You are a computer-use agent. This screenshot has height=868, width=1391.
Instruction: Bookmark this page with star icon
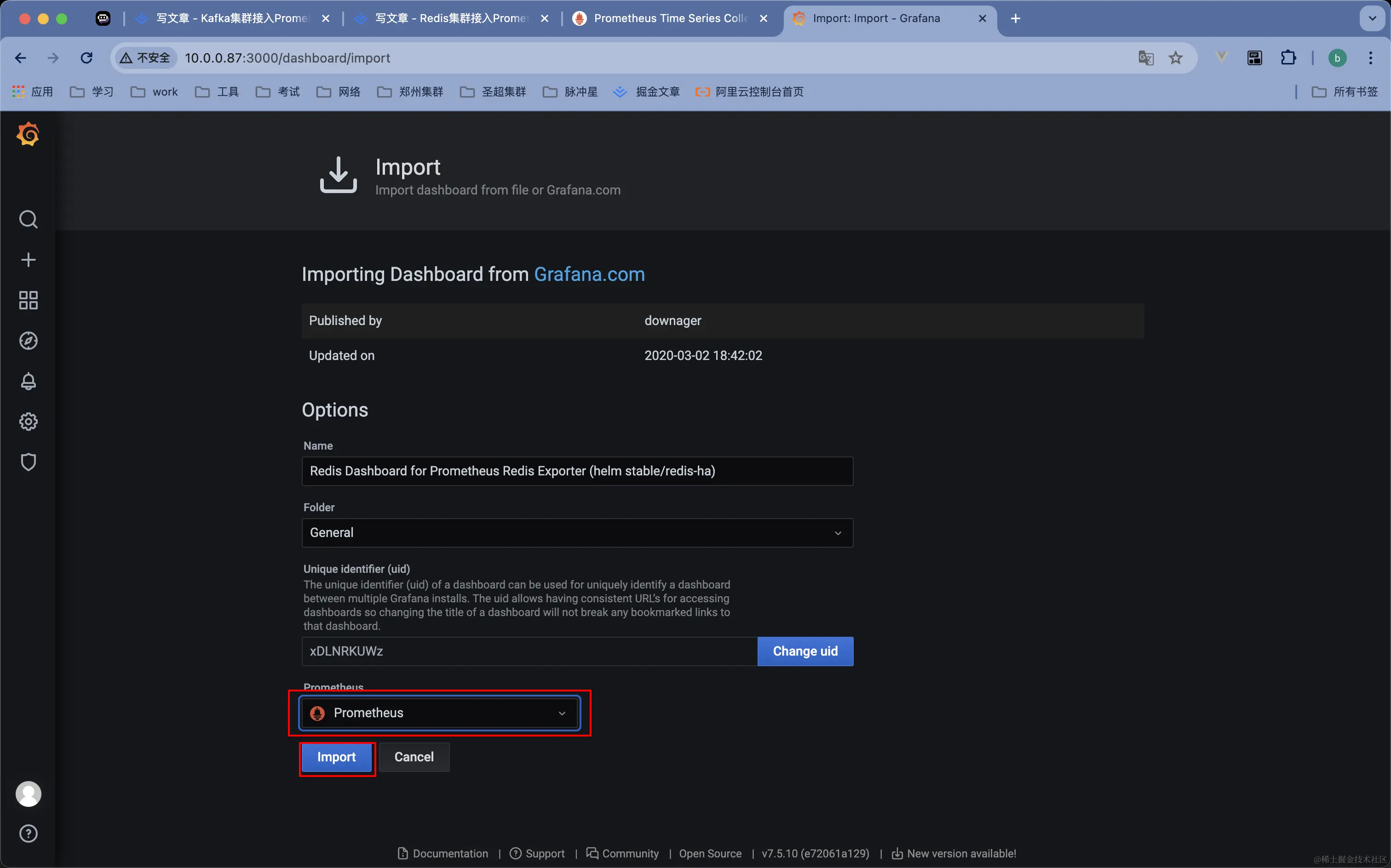pyautogui.click(x=1176, y=58)
